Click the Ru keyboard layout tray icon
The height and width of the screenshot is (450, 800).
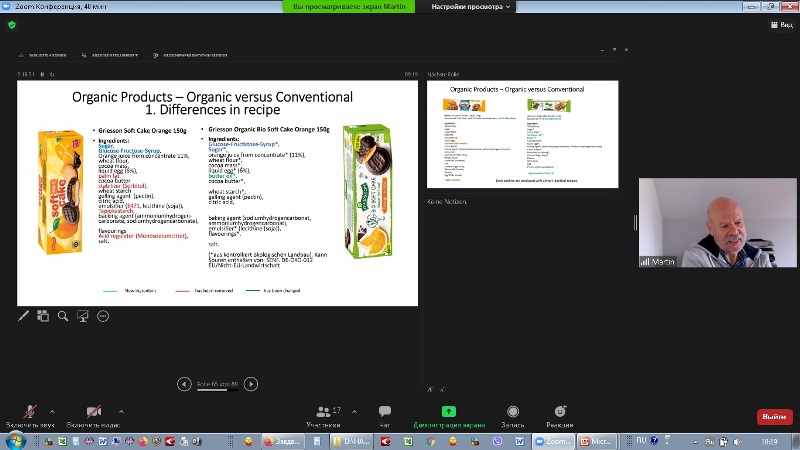[710, 442]
